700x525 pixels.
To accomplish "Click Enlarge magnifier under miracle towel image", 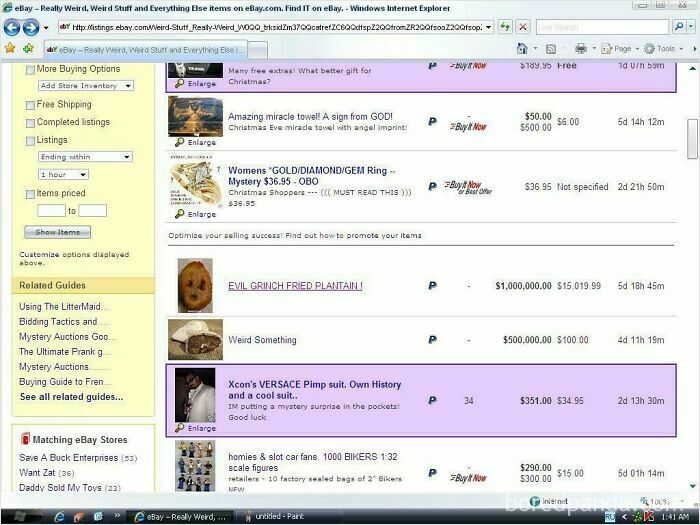I will tap(179, 142).
